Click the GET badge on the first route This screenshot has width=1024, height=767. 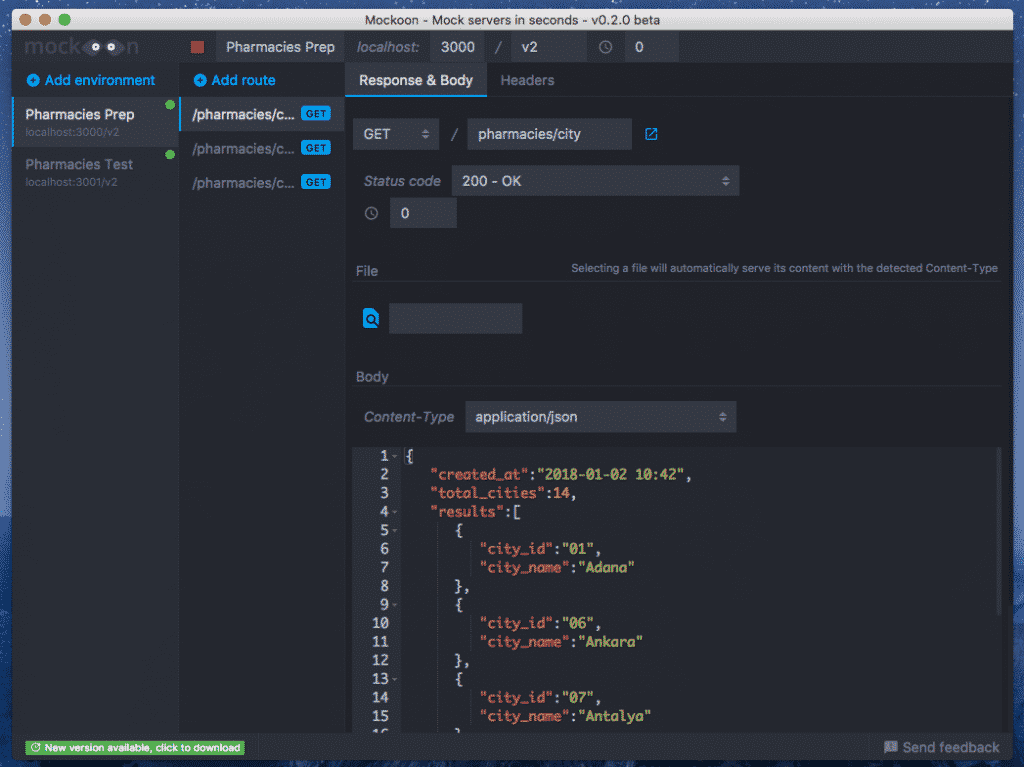tap(316, 114)
